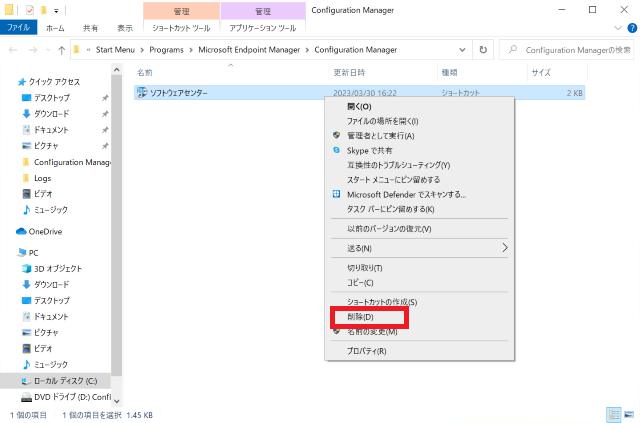This screenshot has height=423, width=640.
Task: Open the 3D オブジェクト folder
Action: pos(57,268)
